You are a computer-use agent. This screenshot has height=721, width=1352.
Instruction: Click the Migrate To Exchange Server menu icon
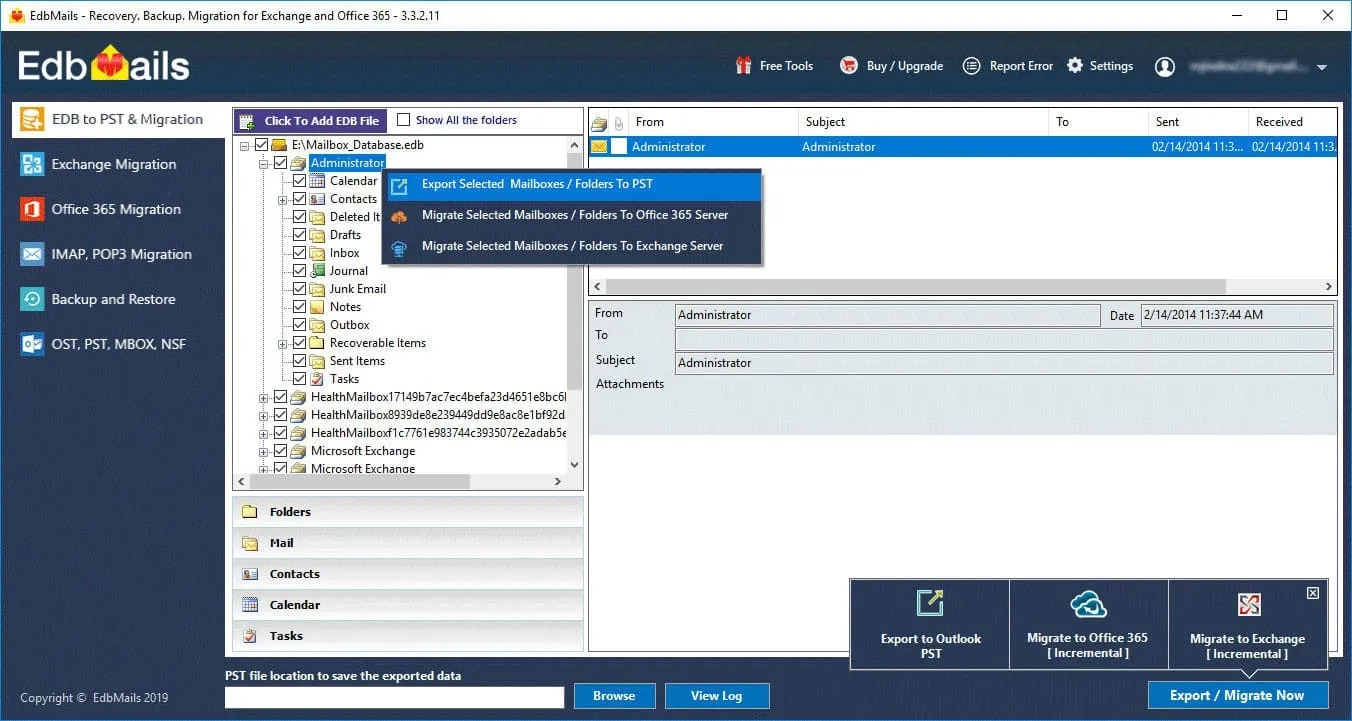tap(399, 247)
